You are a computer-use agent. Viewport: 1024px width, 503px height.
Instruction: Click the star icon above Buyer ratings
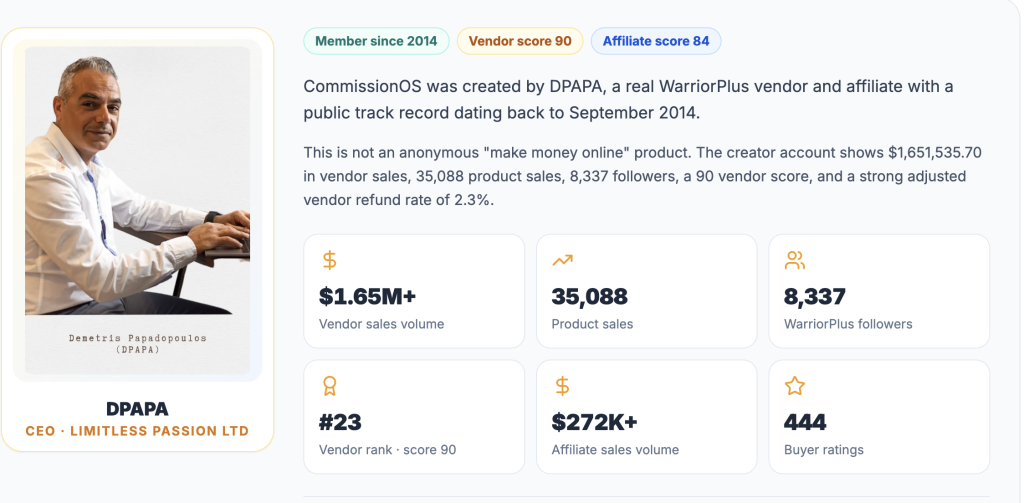pyautogui.click(x=795, y=386)
